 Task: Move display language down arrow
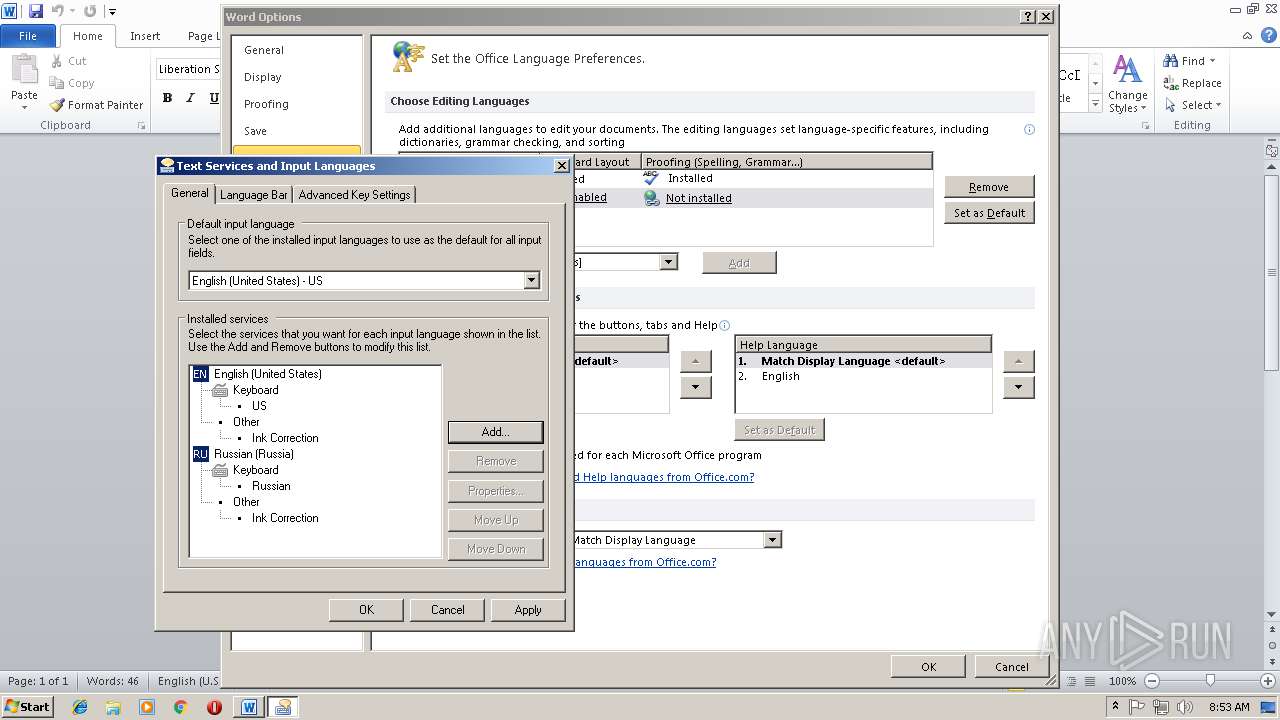[696, 387]
